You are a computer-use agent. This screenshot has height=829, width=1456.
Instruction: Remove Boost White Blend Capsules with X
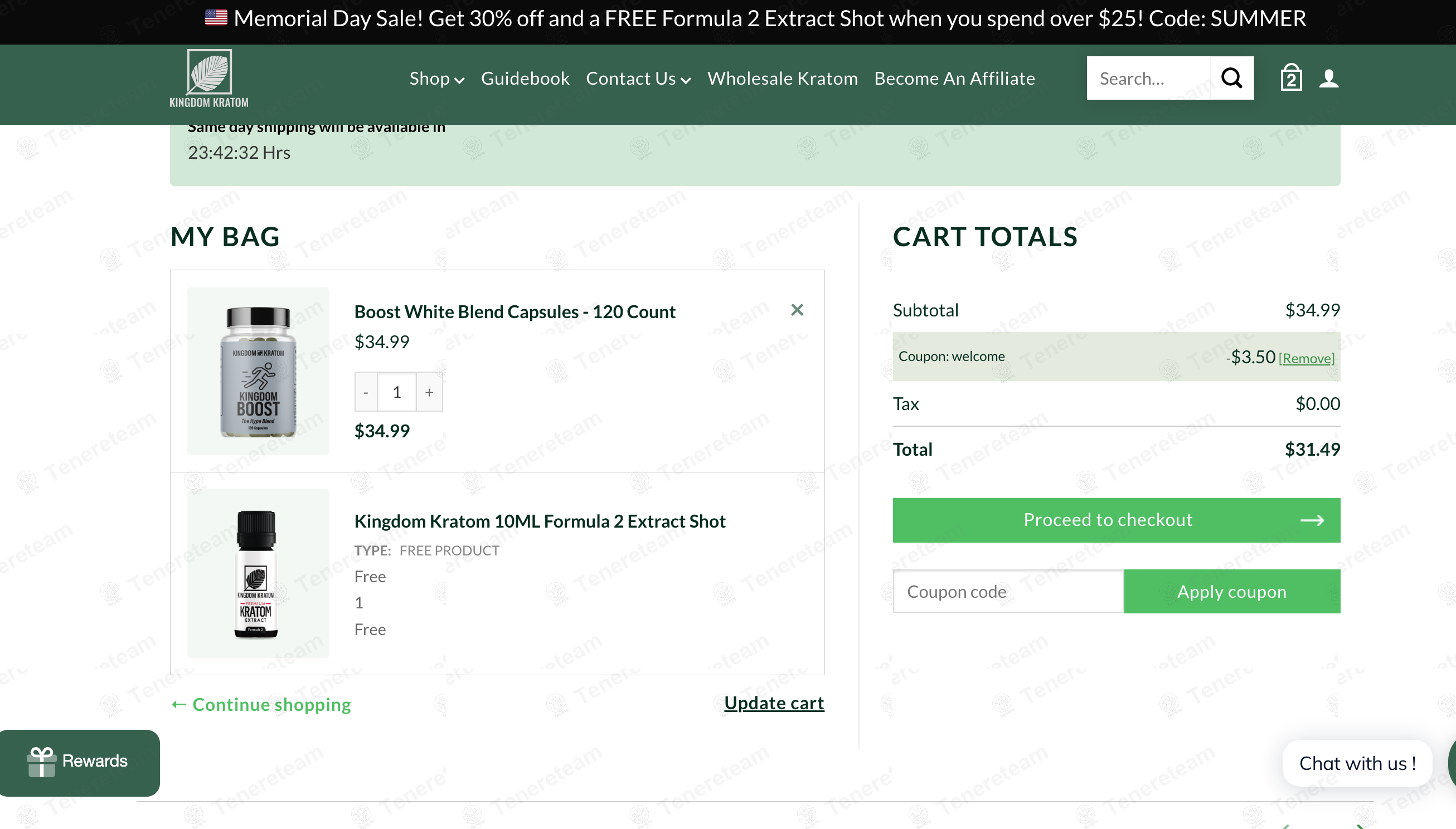coord(797,310)
